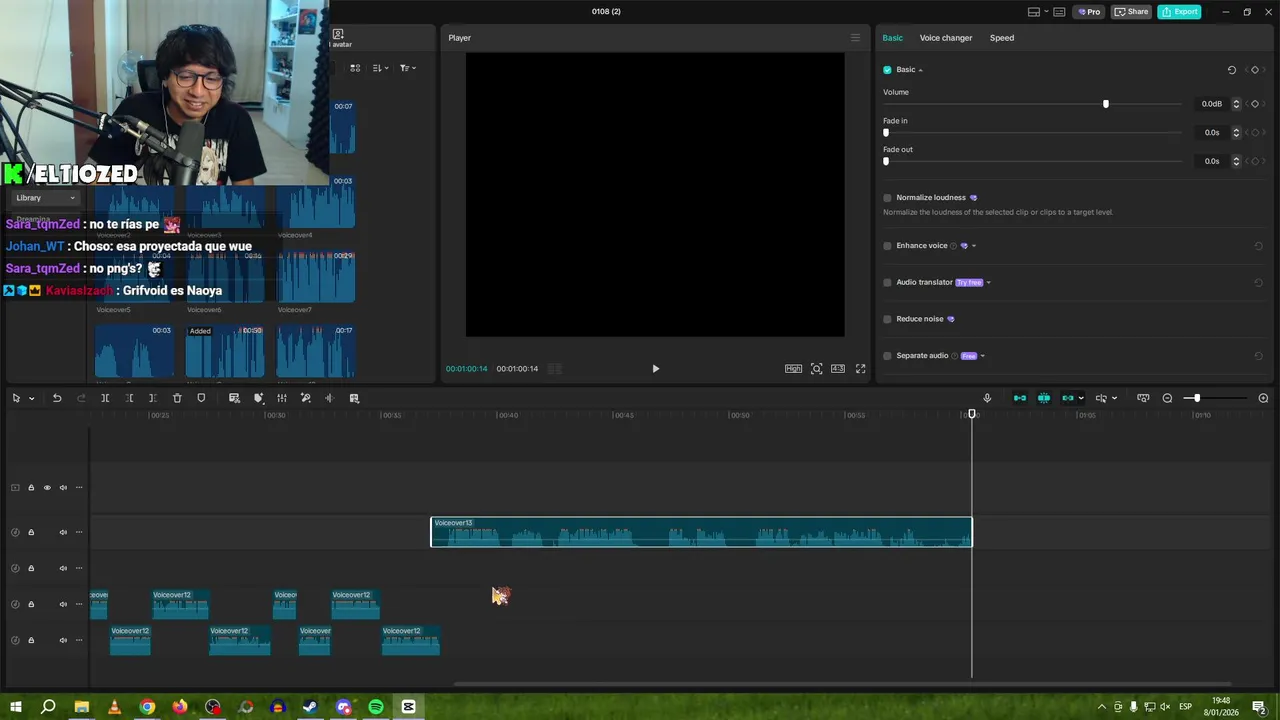Click the player zoom-fit focus icon
1280x720 pixels.
(817, 369)
